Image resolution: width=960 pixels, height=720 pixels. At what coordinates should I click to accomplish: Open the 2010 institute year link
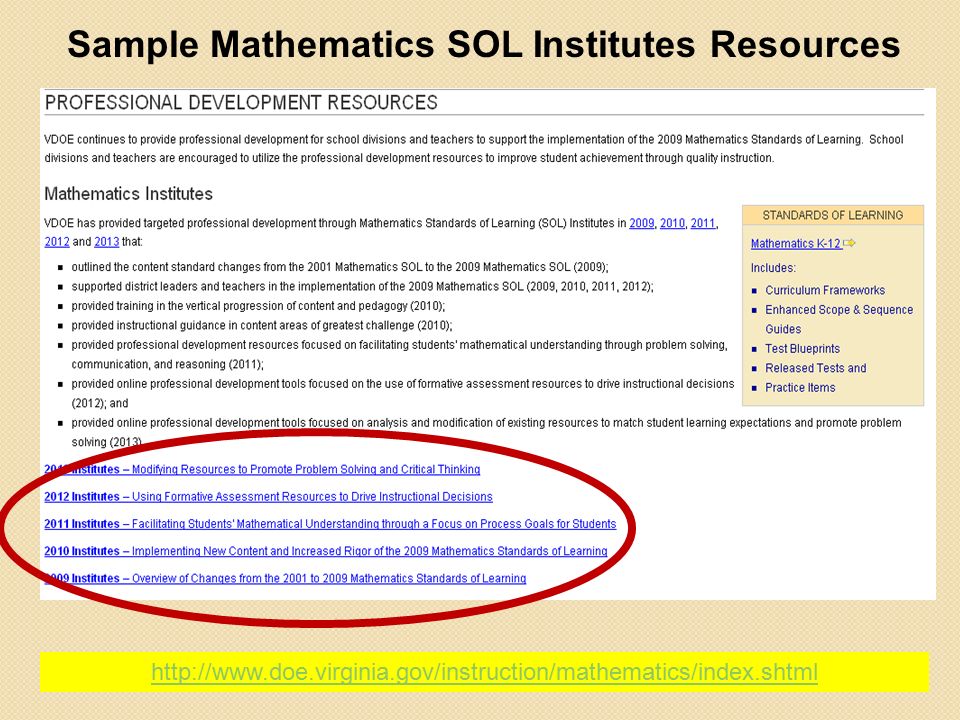tap(672, 223)
